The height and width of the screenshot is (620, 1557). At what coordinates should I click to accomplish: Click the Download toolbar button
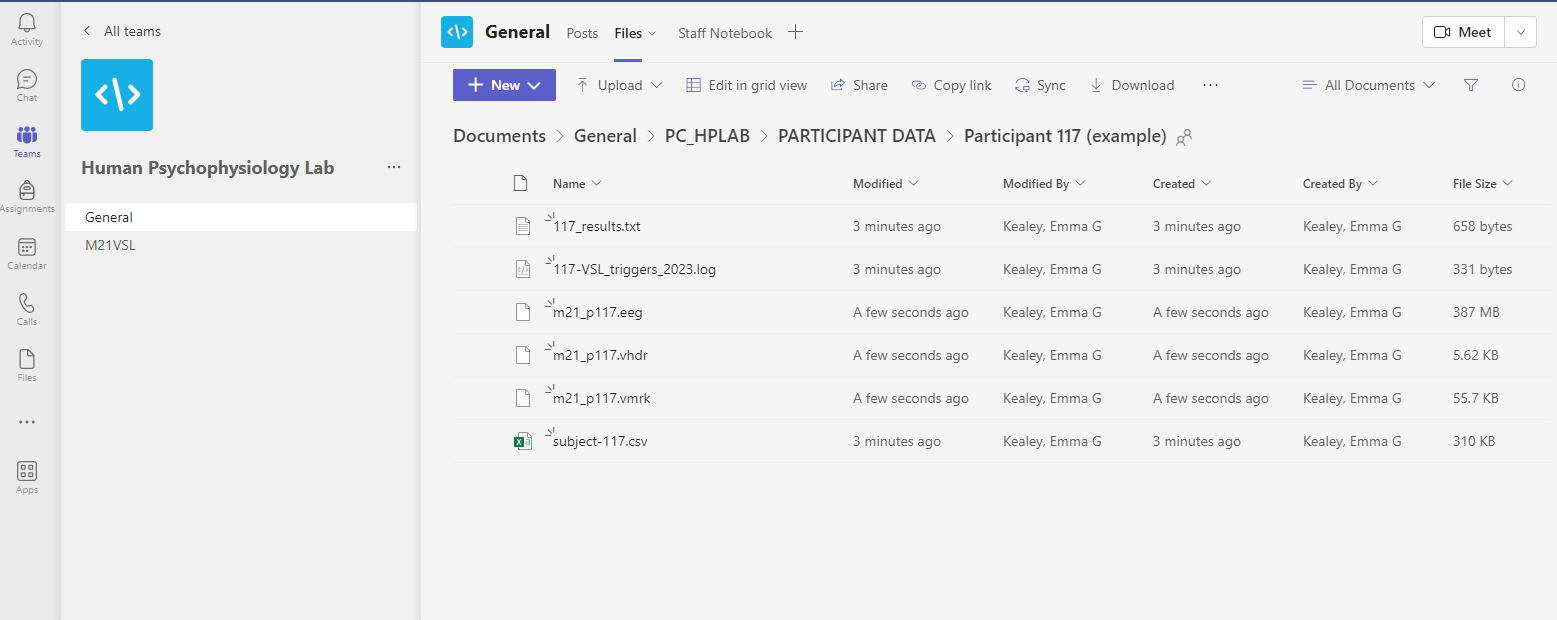coord(1131,85)
